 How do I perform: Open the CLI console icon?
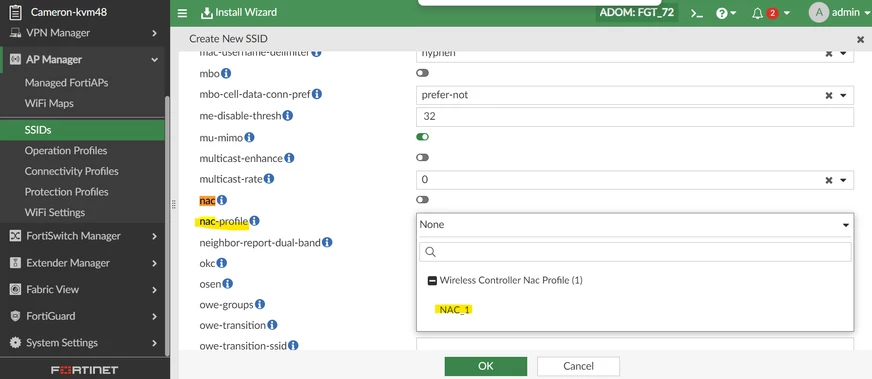coord(697,13)
